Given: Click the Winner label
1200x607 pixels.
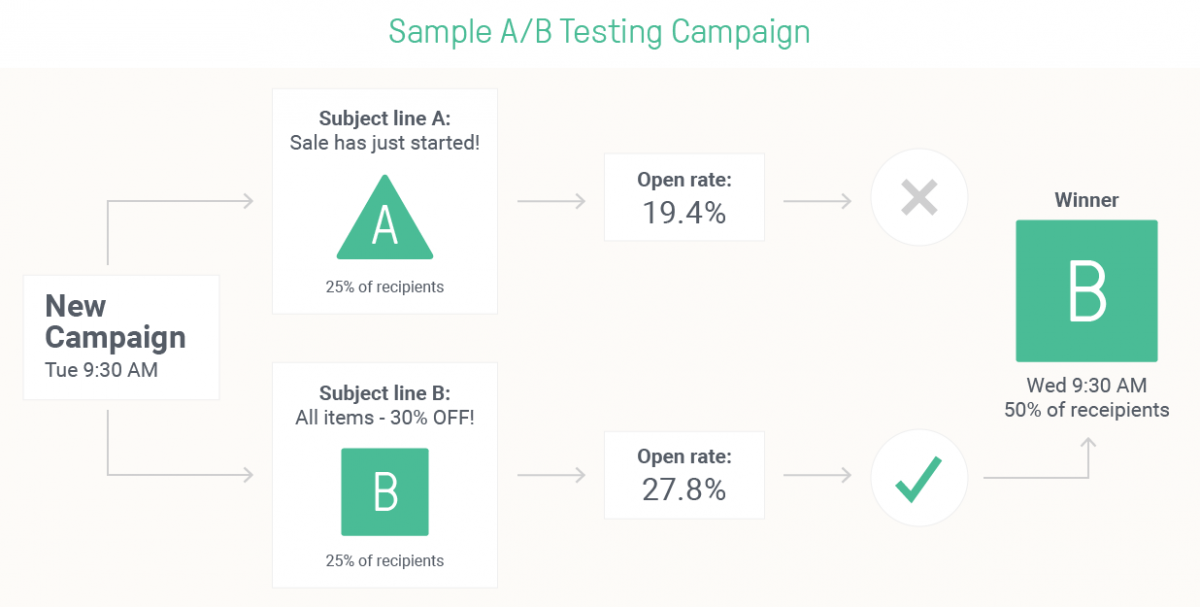Looking at the screenshot, I should click(1086, 200).
